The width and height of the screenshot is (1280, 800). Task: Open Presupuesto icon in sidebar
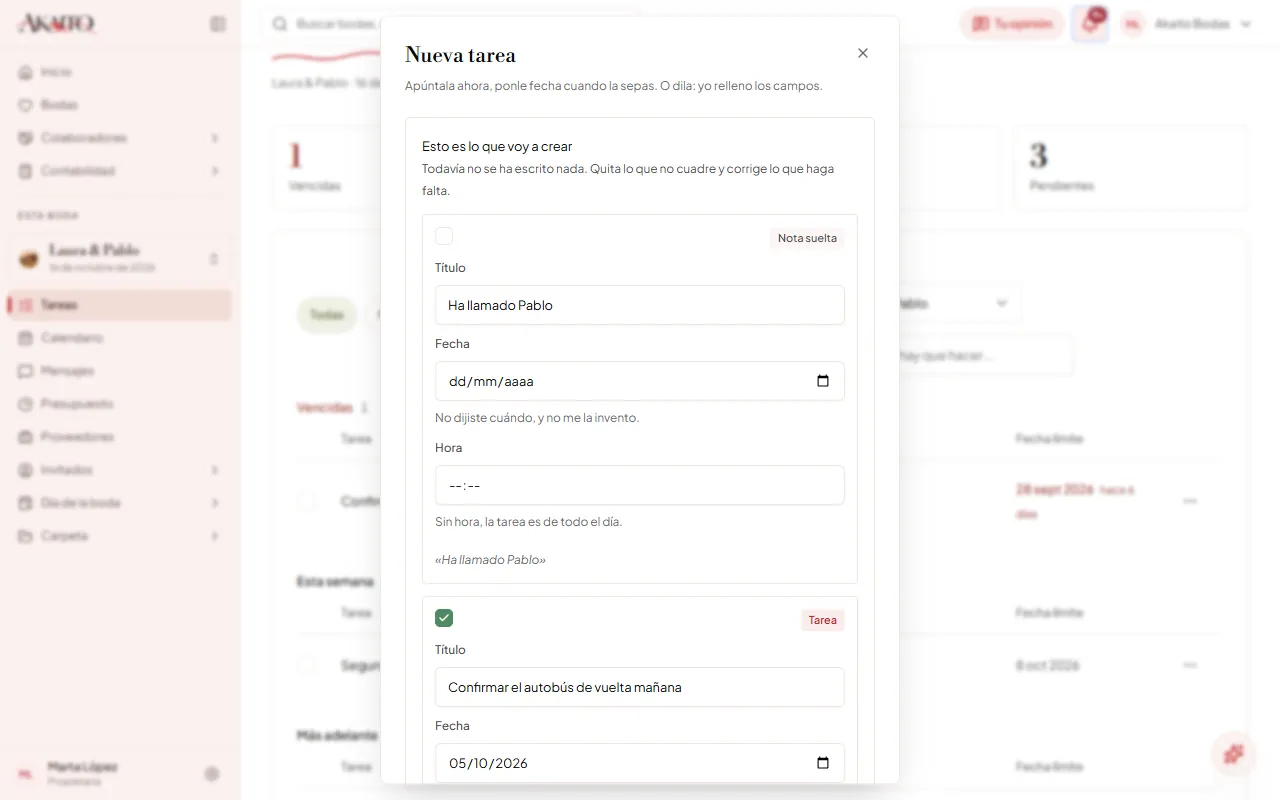26,404
